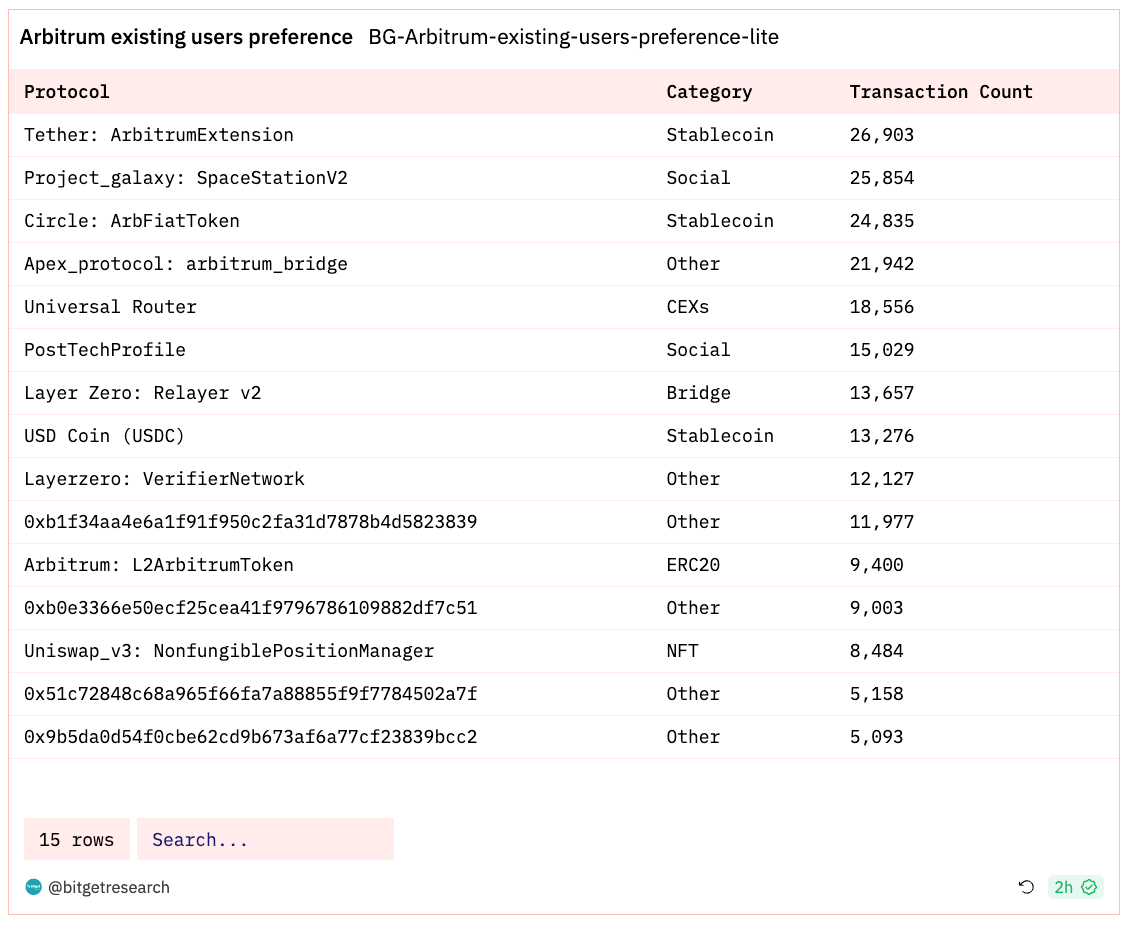Select the Apex_protocol: arbitrum_bridge cell
Viewport: 1126px width, 928px height.
coord(186,264)
